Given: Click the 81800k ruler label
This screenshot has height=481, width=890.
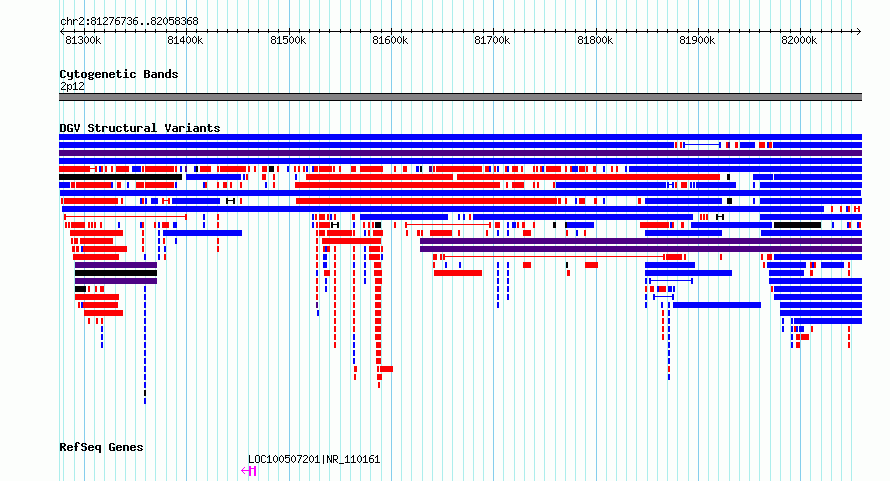Looking at the screenshot, I should [x=595, y=40].
